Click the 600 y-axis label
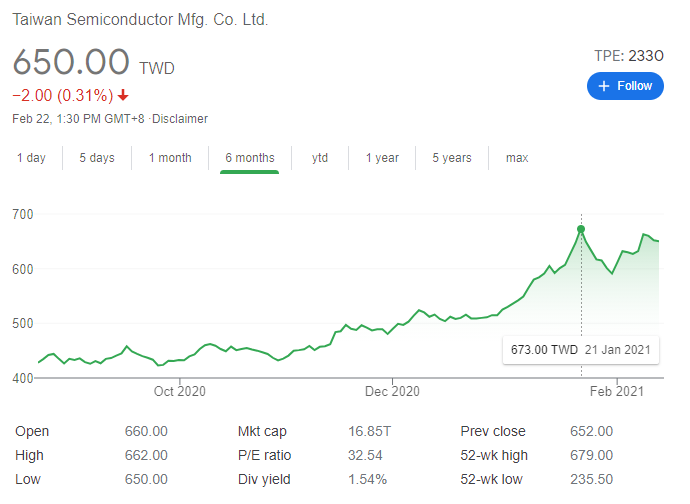 point(23,269)
